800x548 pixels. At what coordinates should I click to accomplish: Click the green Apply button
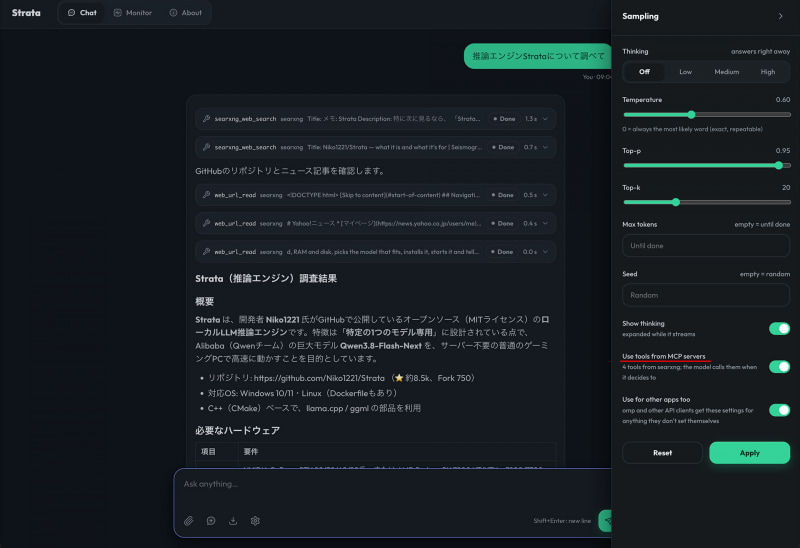pos(749,453)
